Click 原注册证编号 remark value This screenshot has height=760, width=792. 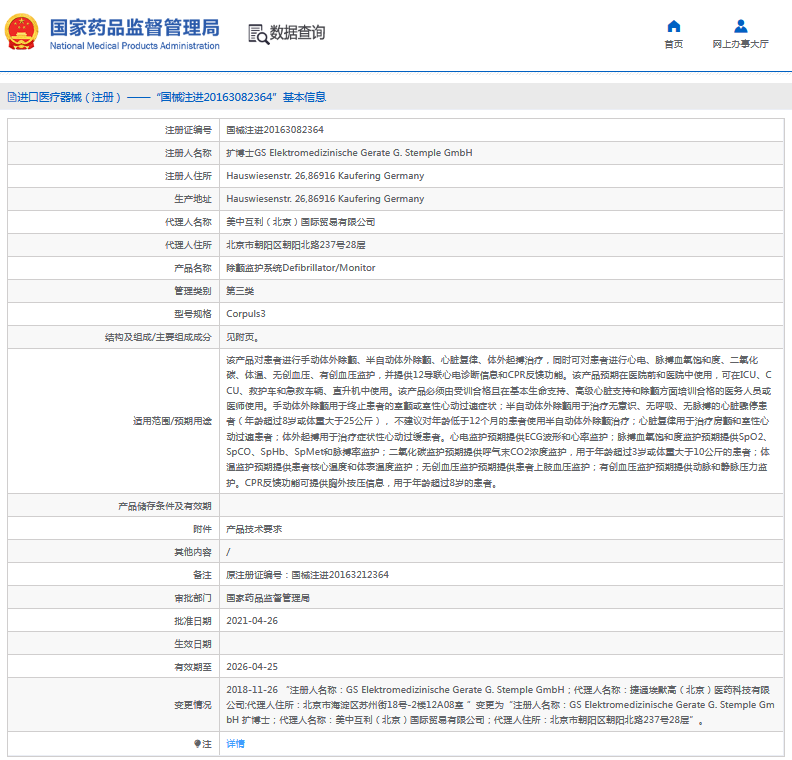tap(308, 575)
